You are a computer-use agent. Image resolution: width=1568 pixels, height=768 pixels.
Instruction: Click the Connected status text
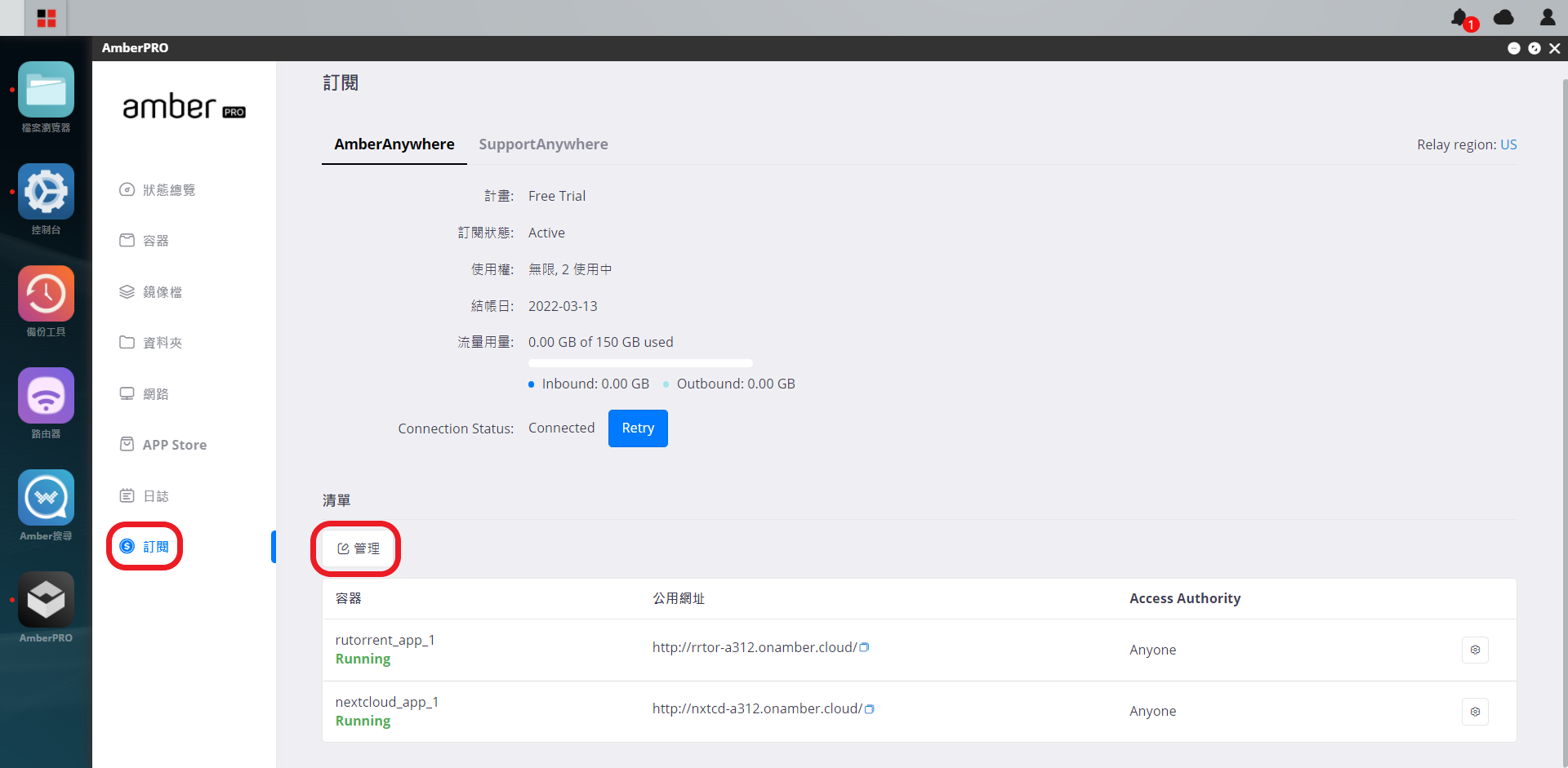(562, 428)
